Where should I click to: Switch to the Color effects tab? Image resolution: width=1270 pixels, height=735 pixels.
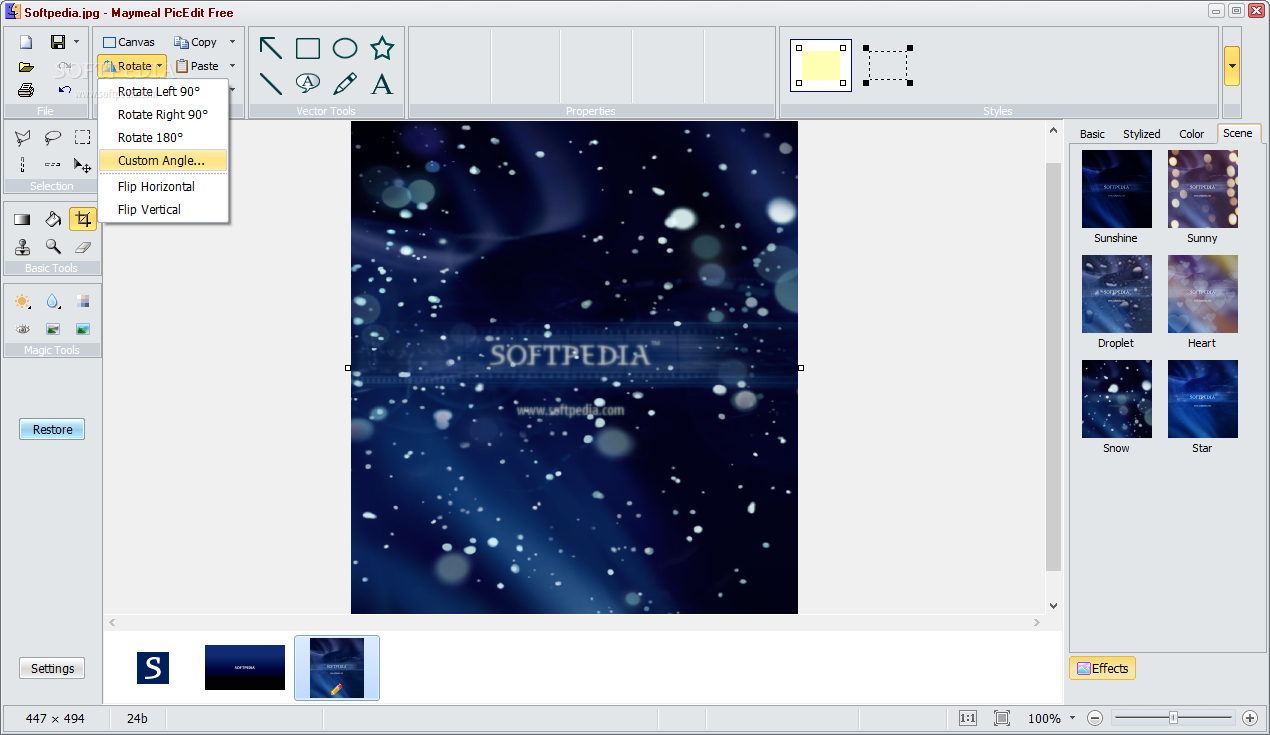[x=1191, y=134]
